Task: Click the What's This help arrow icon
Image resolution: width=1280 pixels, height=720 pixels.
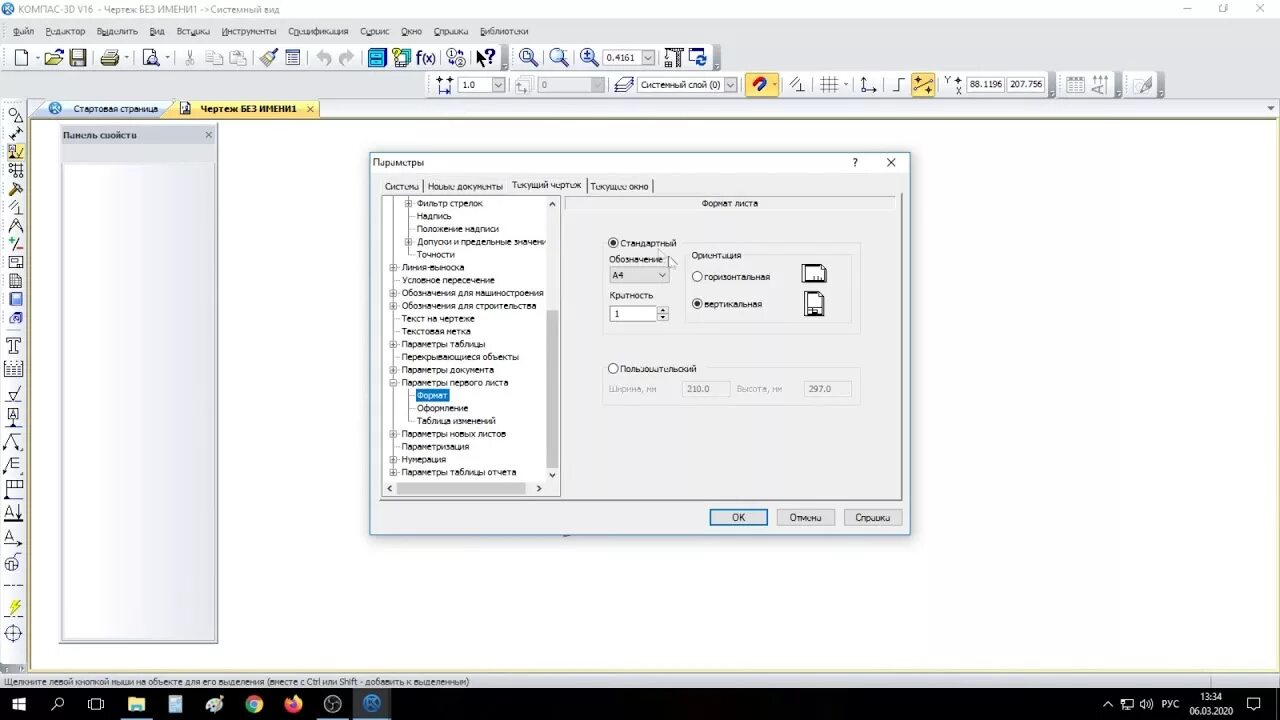Action: click(x=485, y=58)
